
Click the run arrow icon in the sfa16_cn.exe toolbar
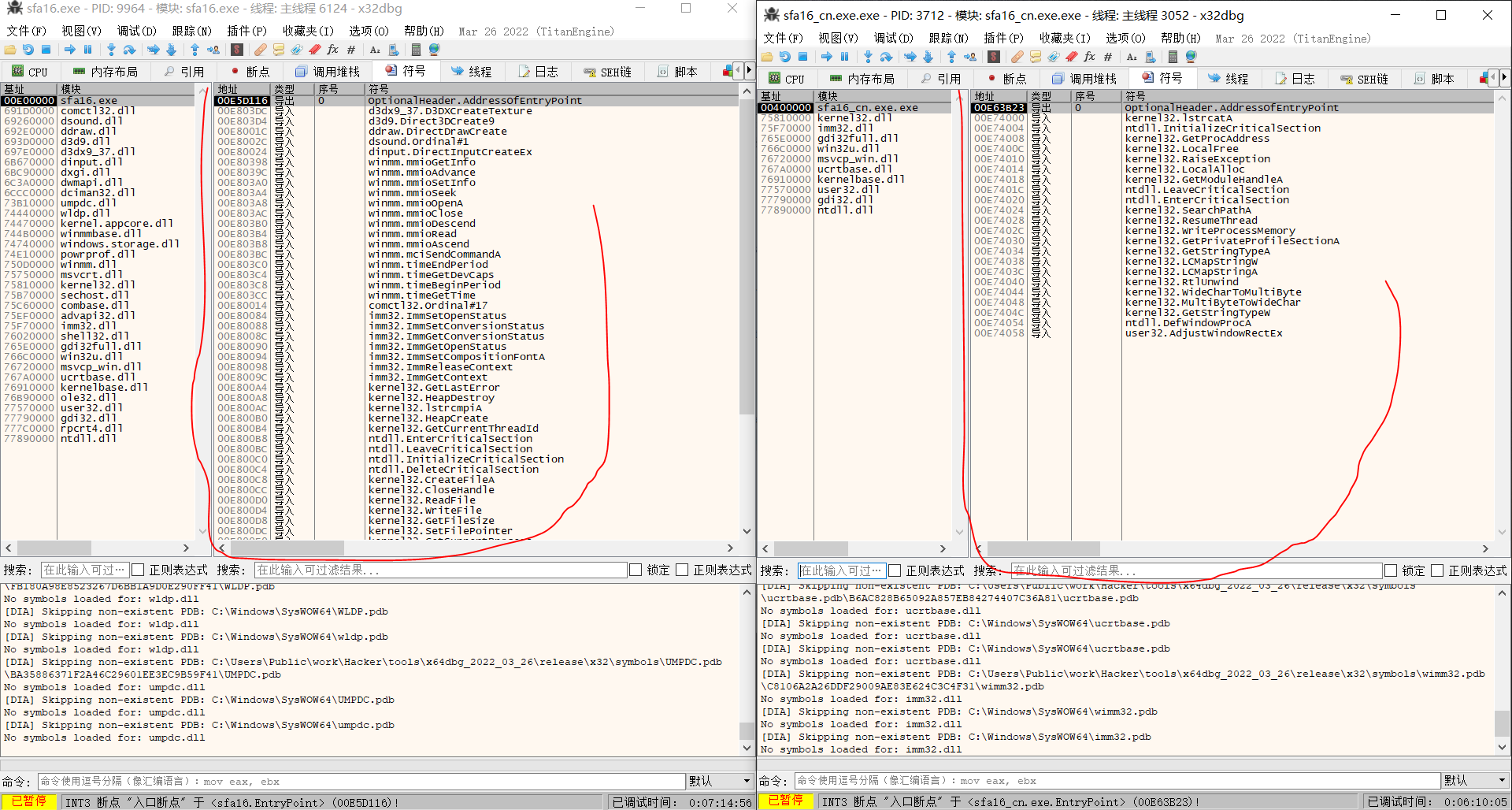(826, 57)
